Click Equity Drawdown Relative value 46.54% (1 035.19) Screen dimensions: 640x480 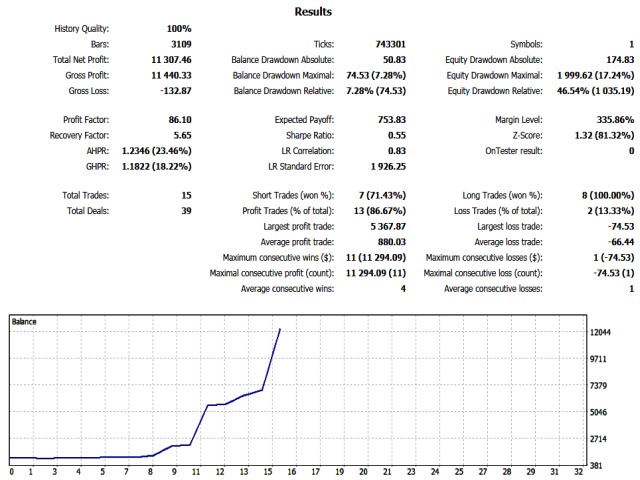pyautogui.click(x=596, y=91)
